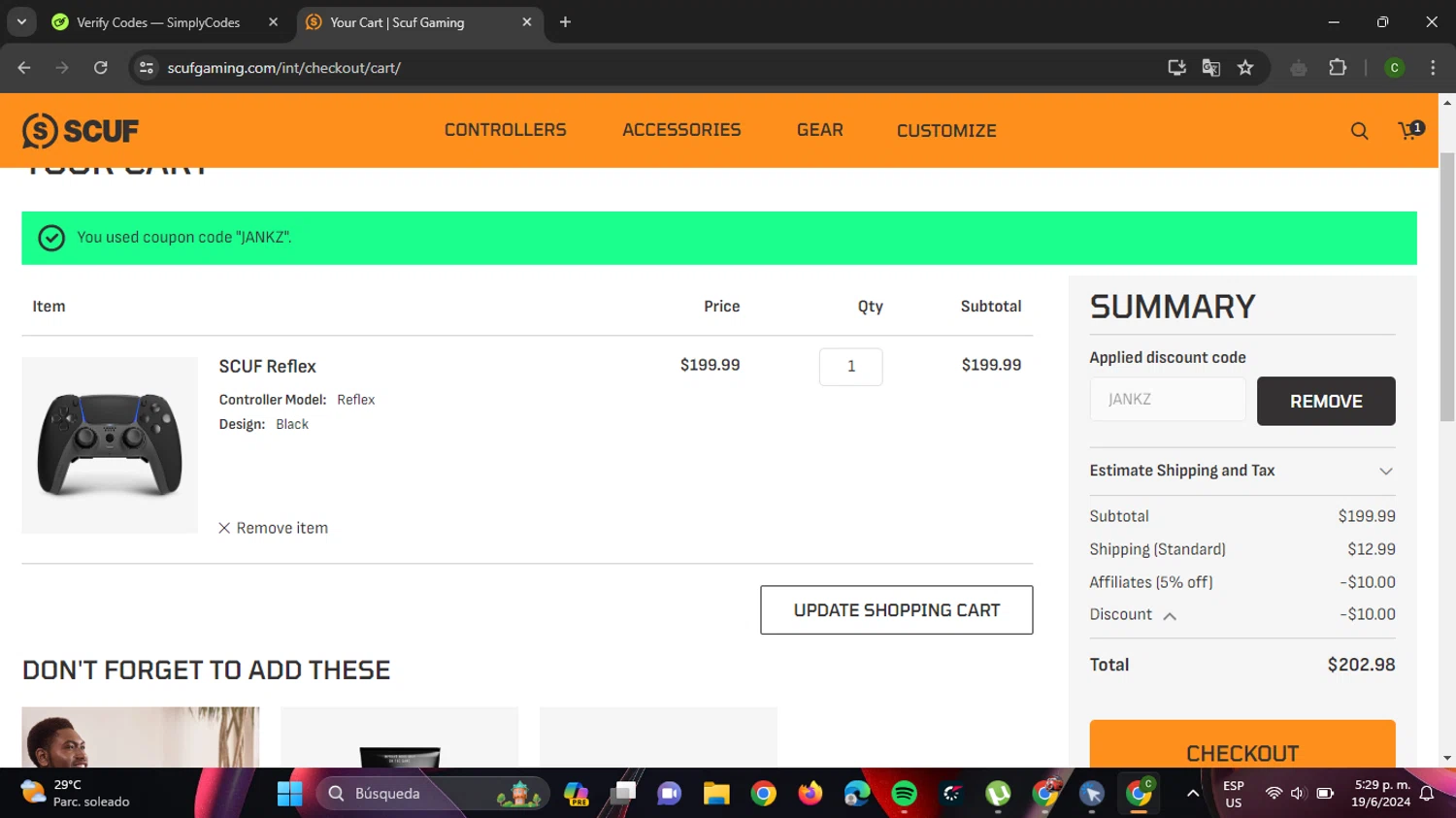1456x818 pixels.
Task: Open the shopping cart icon in header
Action: pos(1409,130)
